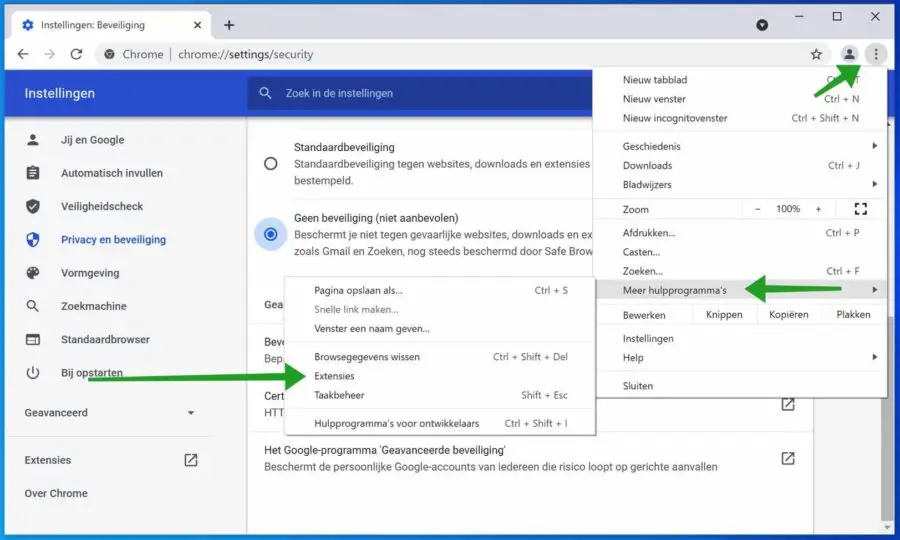Expand the Geschiedenis submenu
900x540 pixels.
(741, 146)
